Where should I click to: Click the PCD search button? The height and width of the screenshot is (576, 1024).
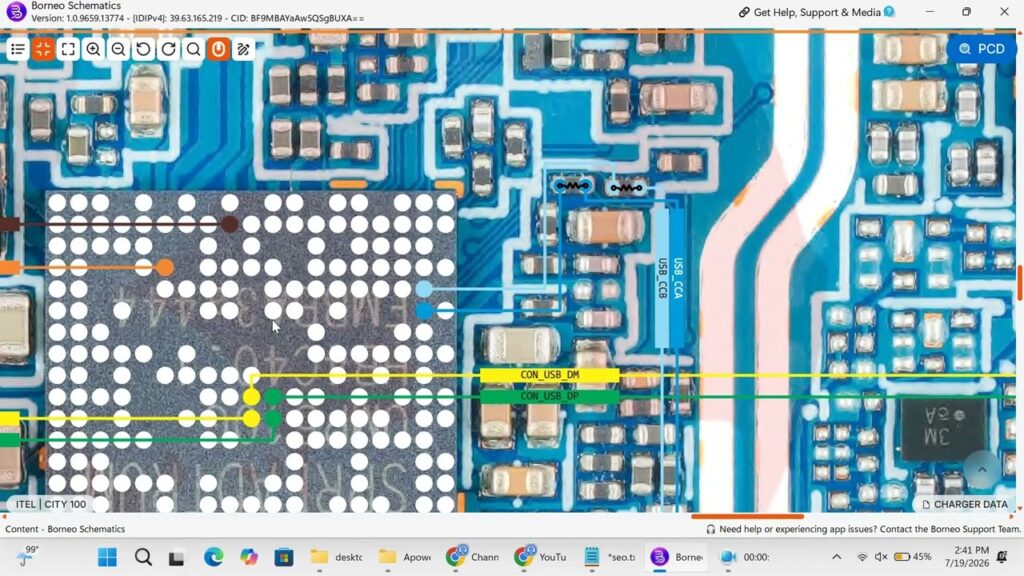[x=982, y=49]
